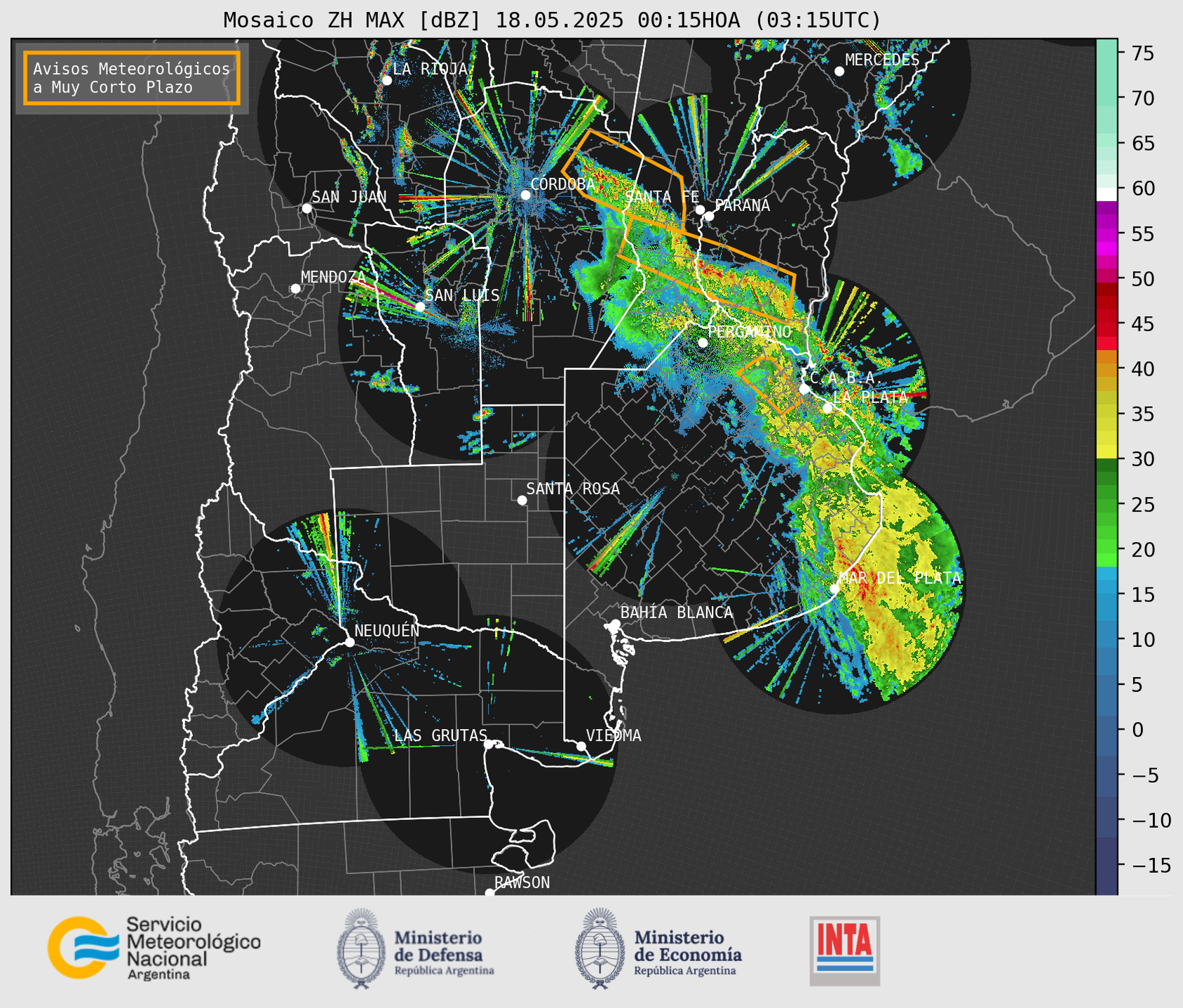Click the MAR DEL PLATA city label
This screenshot has width=1183, height=1008.
(900, 578)
